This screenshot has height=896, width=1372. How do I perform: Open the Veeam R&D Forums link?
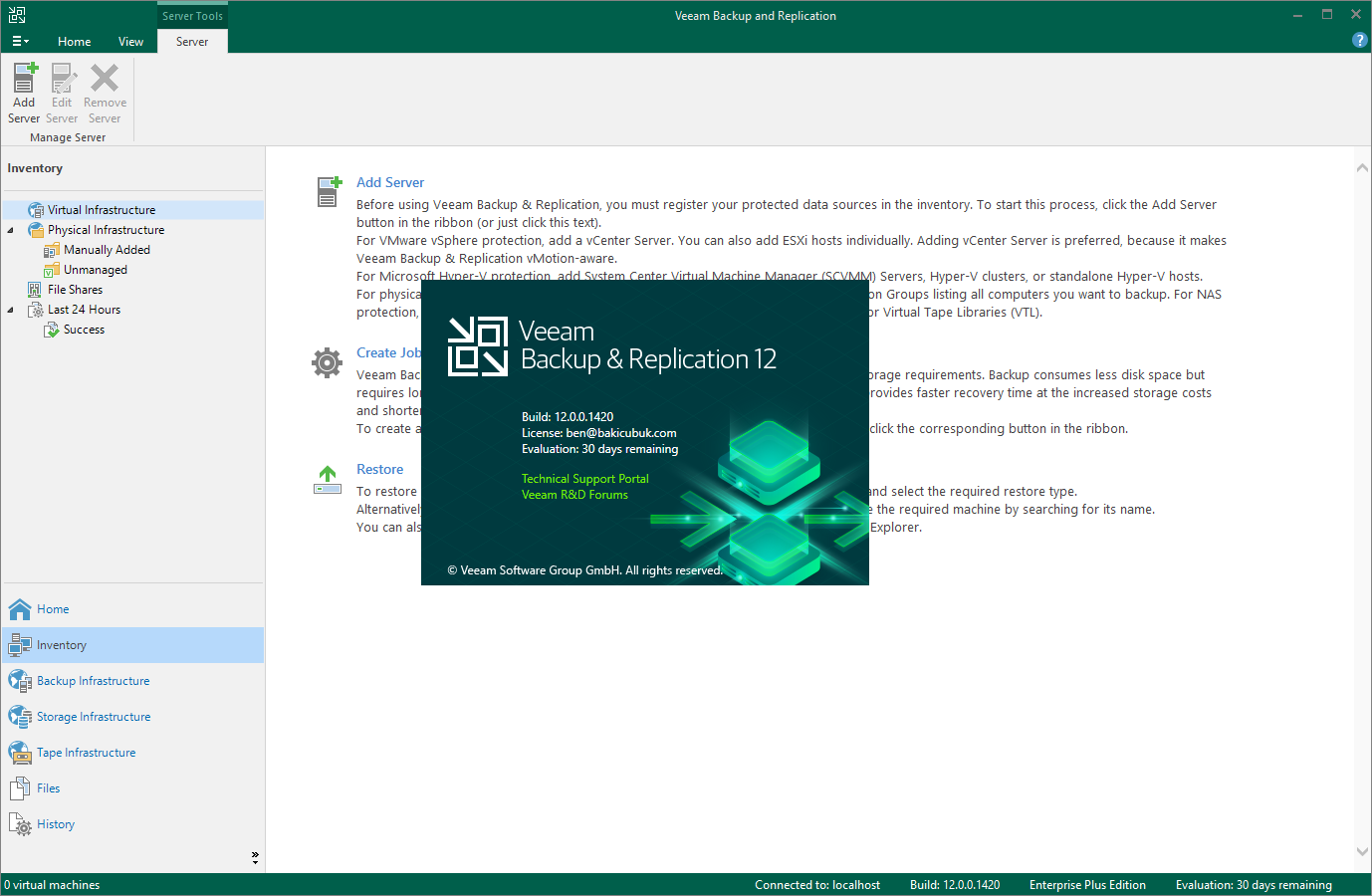point(574,495)
